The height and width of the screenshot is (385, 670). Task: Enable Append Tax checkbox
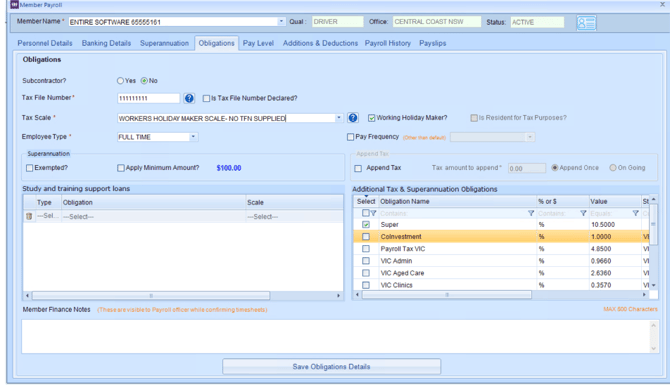coord(358,168)
